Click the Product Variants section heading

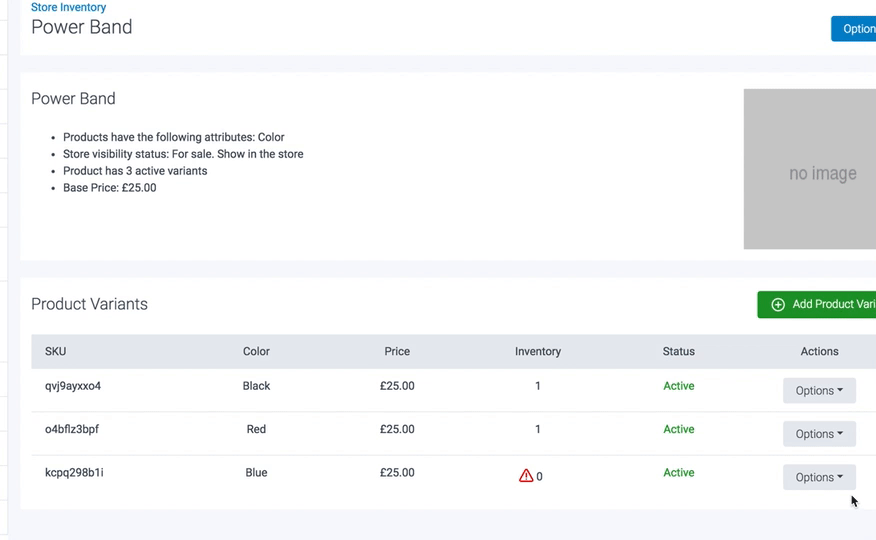[x=89, y=304]
